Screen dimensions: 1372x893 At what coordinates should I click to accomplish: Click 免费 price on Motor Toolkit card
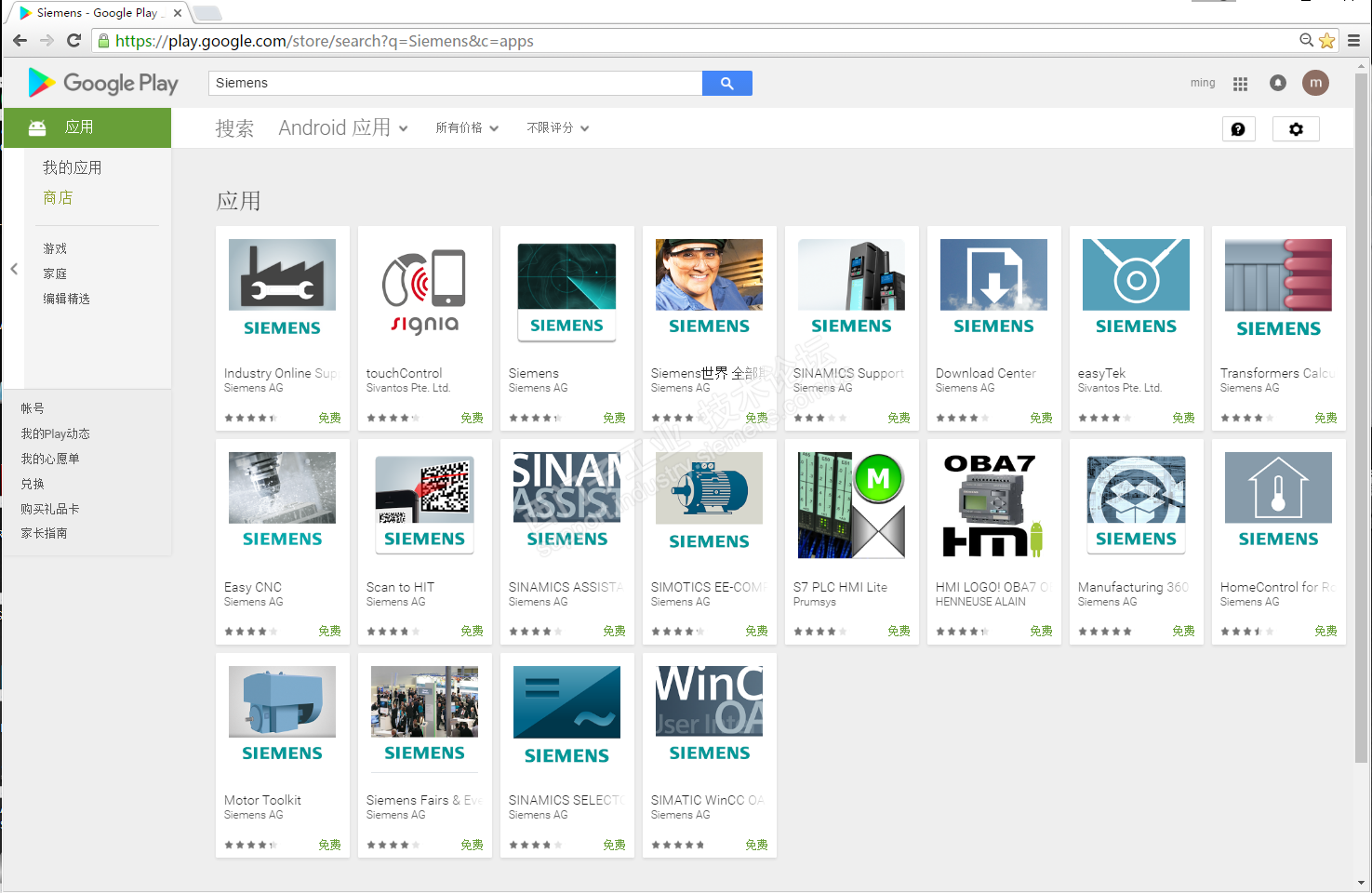[329, 845]
